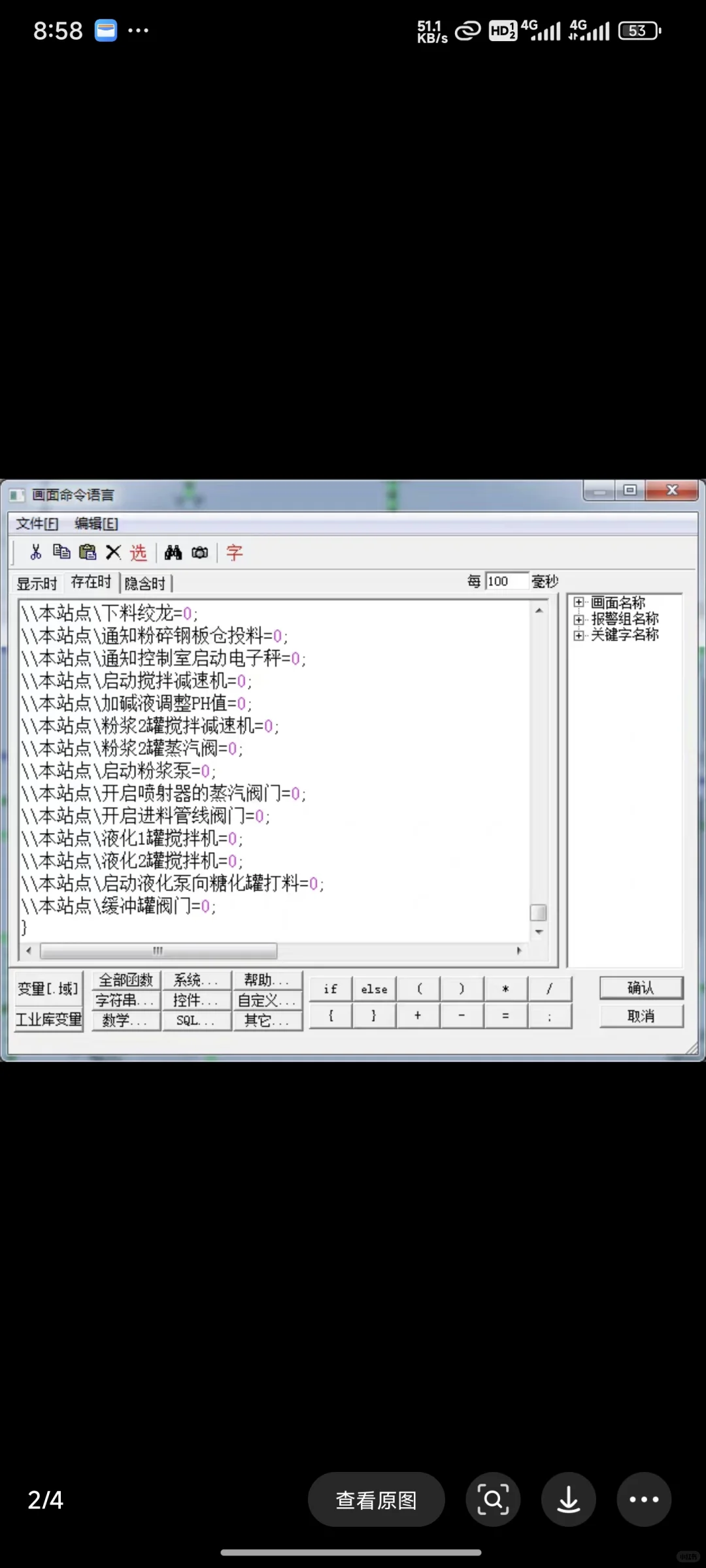Click the replace icon beside binoculars
Viewport: 706px width, 1568px height.
(199, 553)
